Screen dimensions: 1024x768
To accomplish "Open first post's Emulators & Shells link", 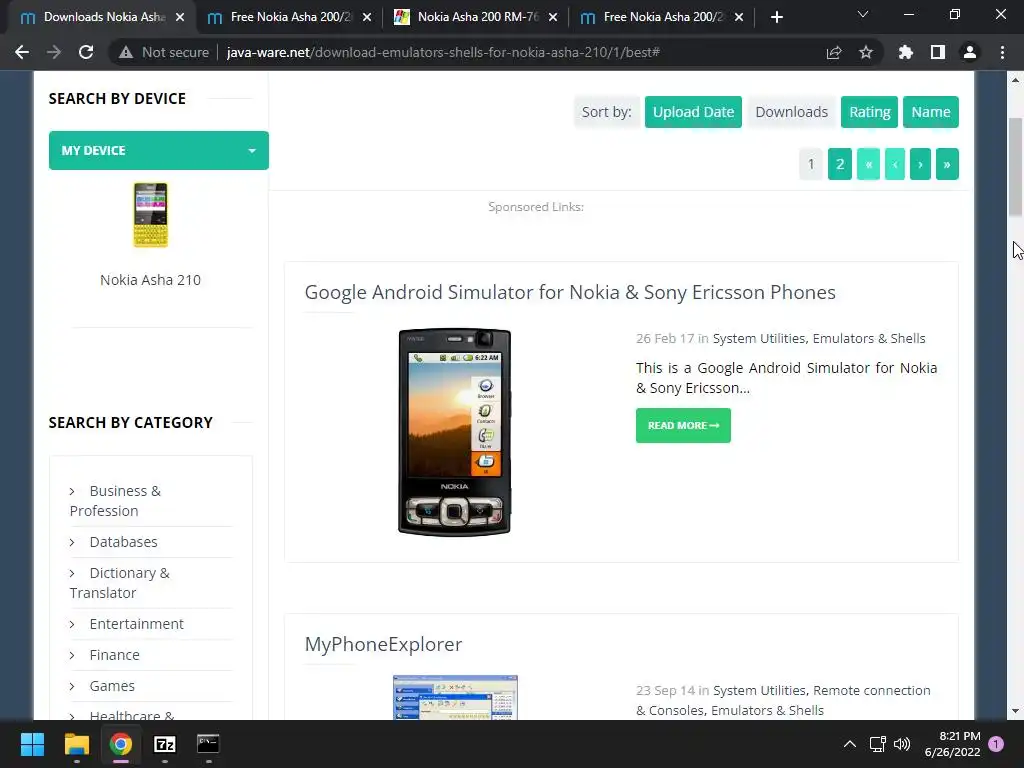I will (869, 338).
